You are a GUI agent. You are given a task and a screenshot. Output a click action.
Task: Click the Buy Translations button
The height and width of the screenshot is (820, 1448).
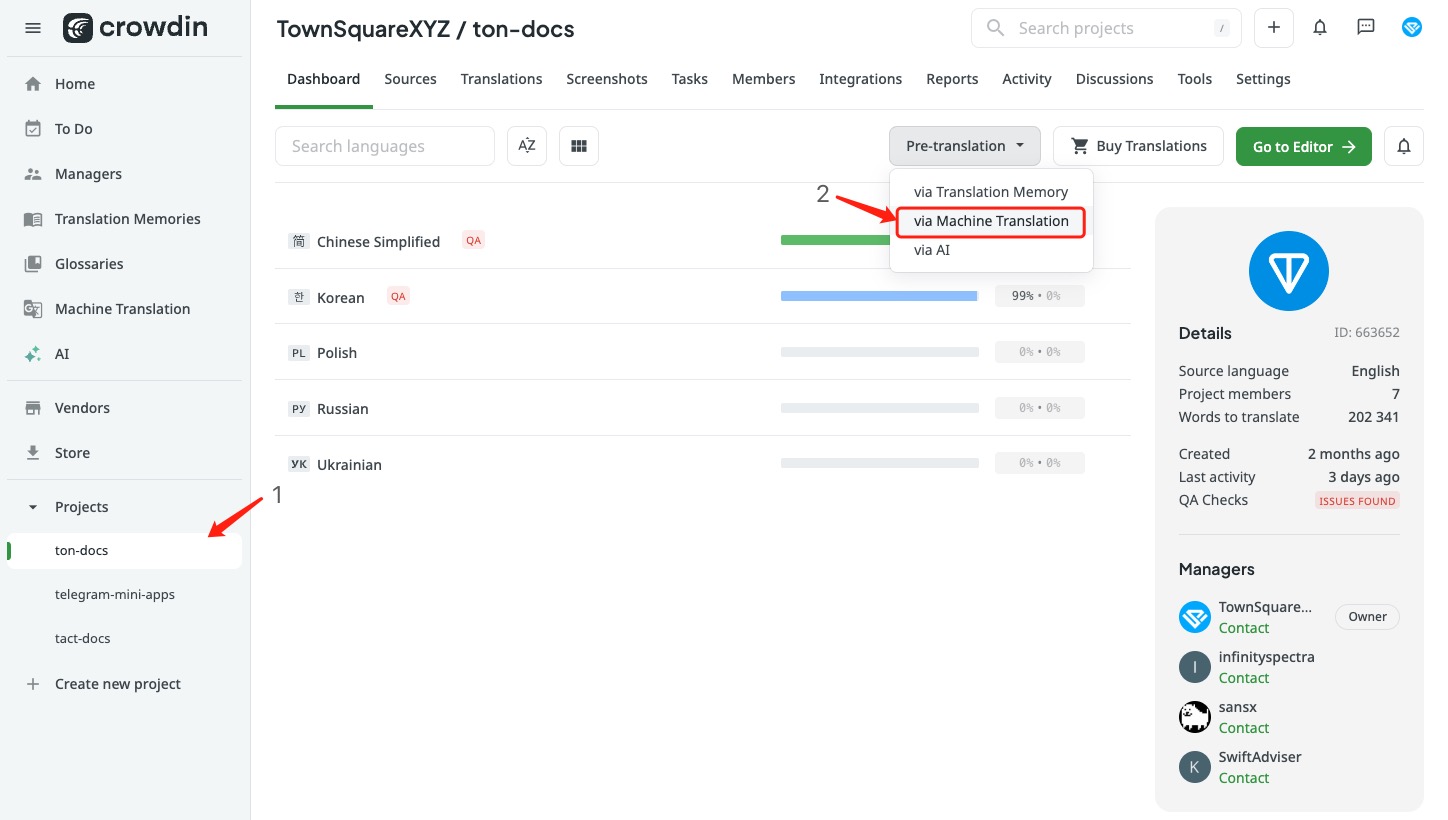coord(1138,146)
